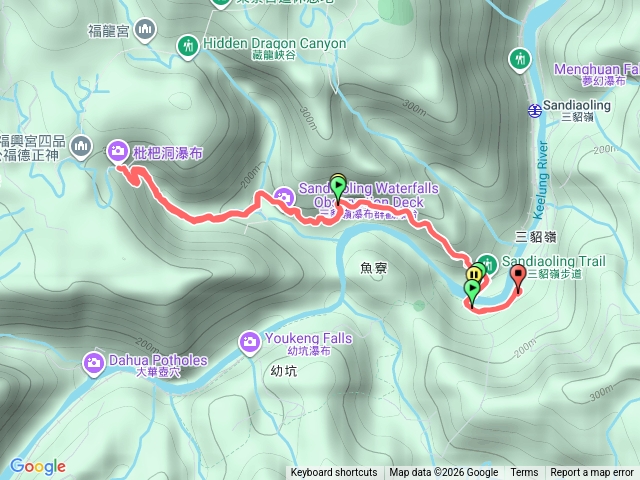Image resolution: width=640 pixels, height=480 pixels.
Task: Select the Dahua Potholes camera marker
Action: click(x=93, y=363)
